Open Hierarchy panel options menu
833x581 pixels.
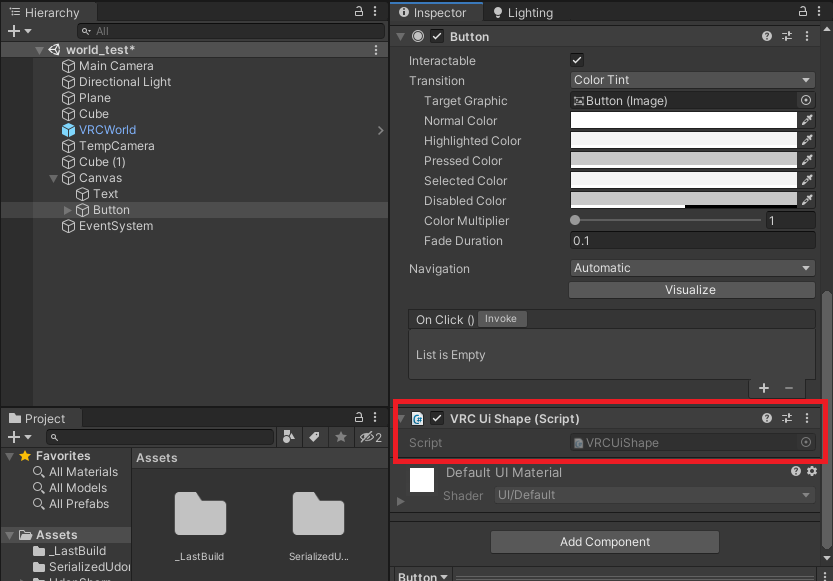(375, 12)
